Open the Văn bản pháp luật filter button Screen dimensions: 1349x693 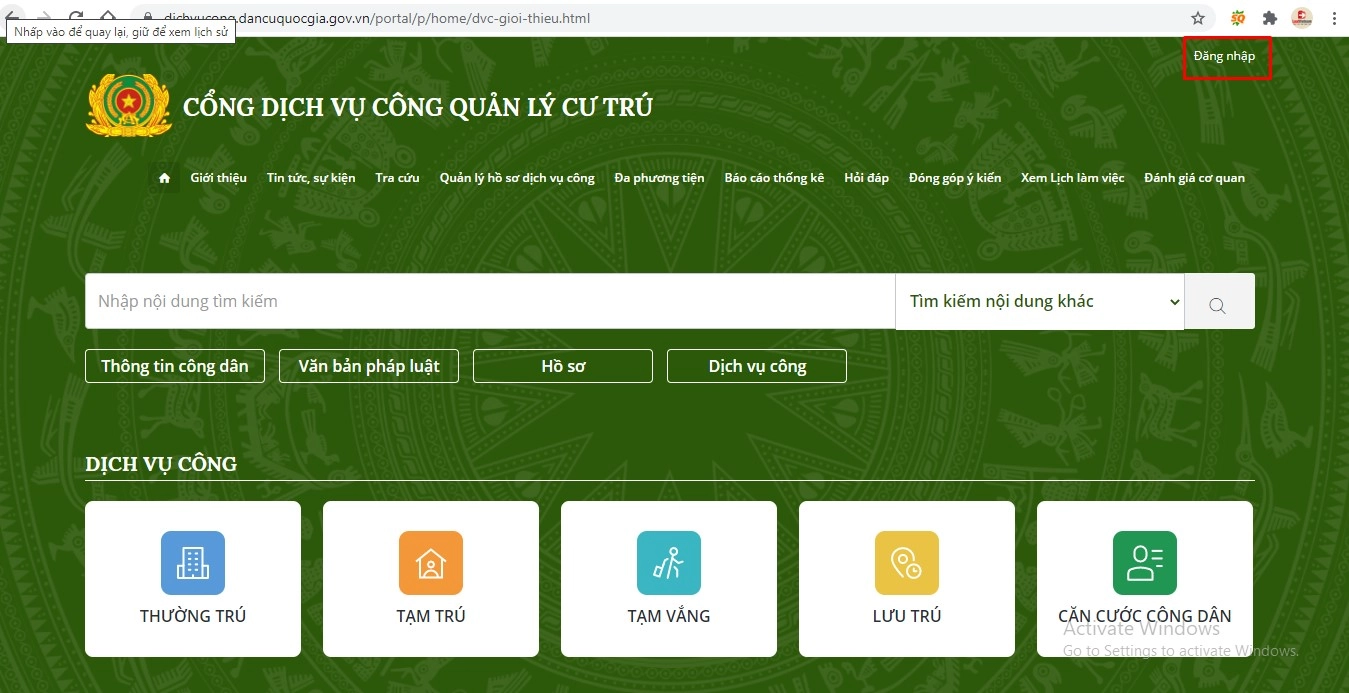[368, 366]
